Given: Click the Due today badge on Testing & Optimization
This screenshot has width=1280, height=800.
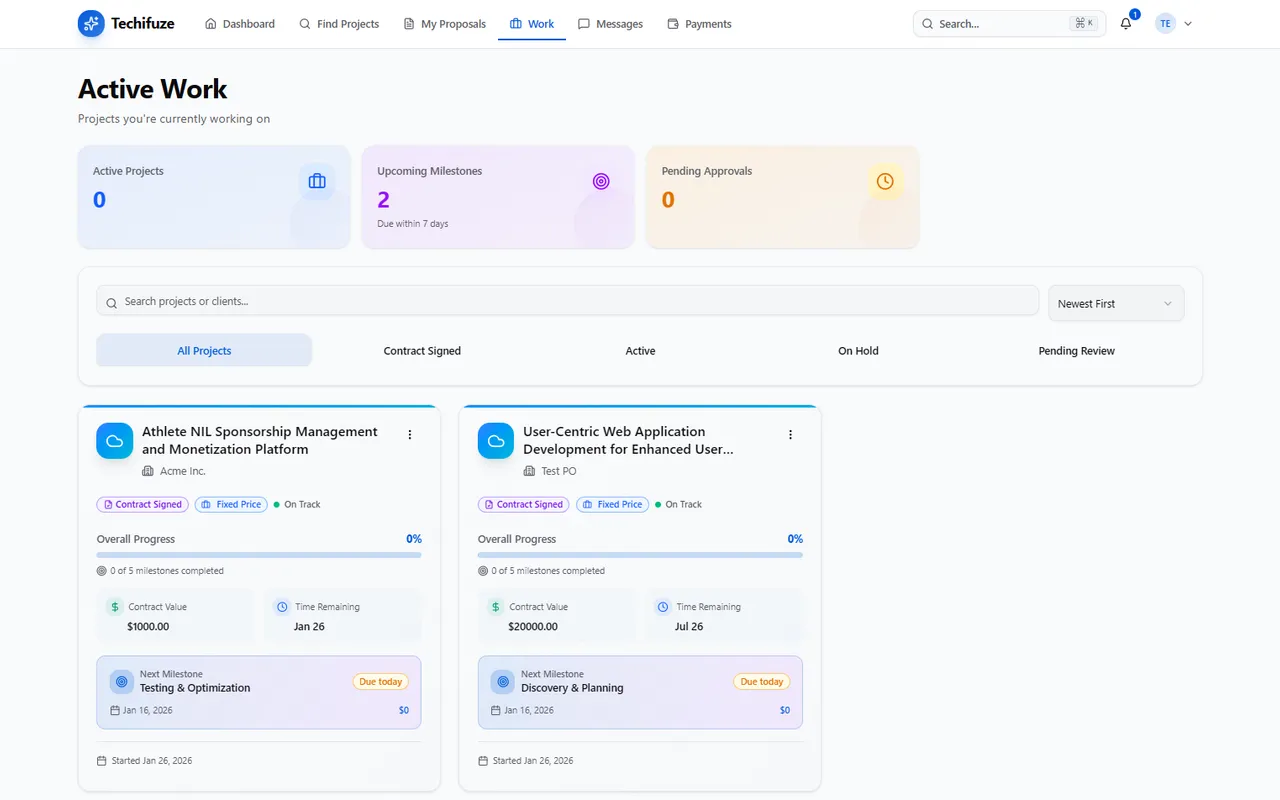Looking at the screenshot, I should click(x=380, y=682).
